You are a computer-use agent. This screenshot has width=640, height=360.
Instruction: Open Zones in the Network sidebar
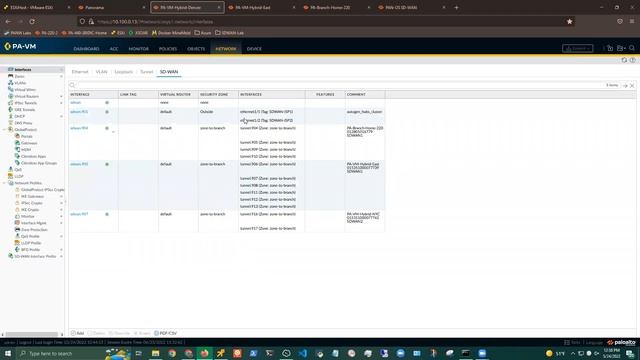(x=19, y=76)
